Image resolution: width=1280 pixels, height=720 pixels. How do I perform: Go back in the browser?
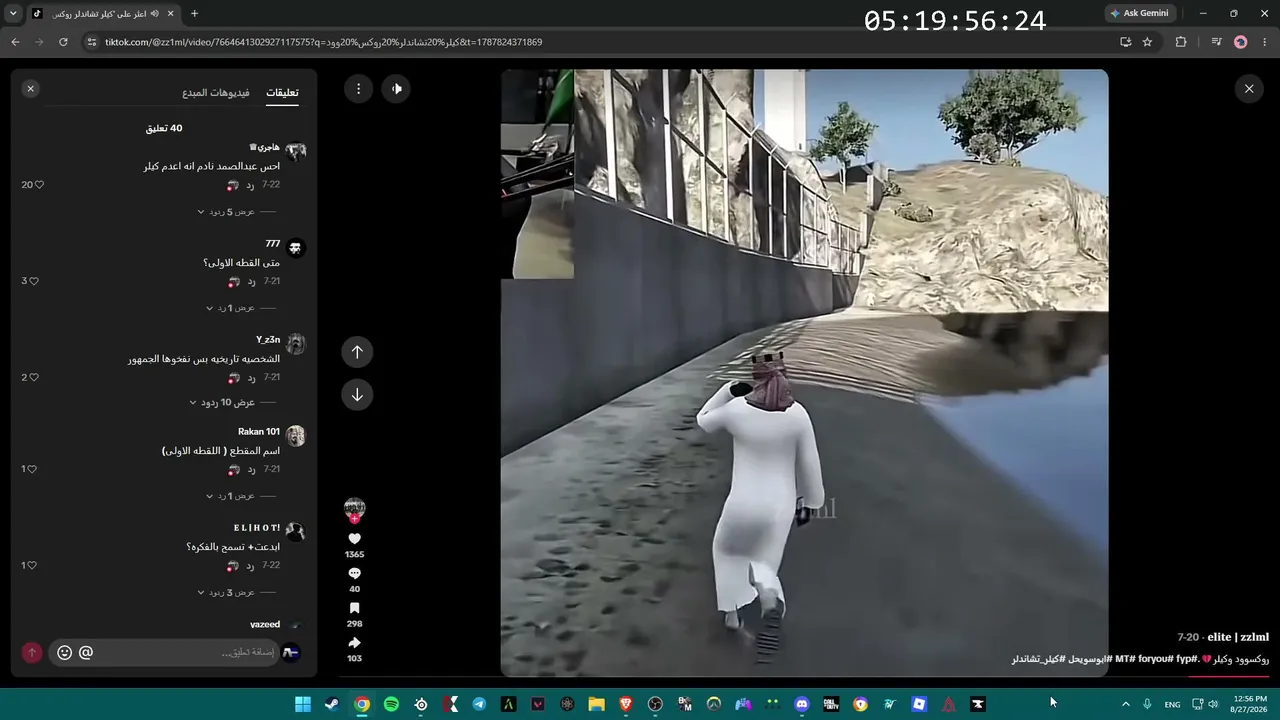tap(15, 42)
